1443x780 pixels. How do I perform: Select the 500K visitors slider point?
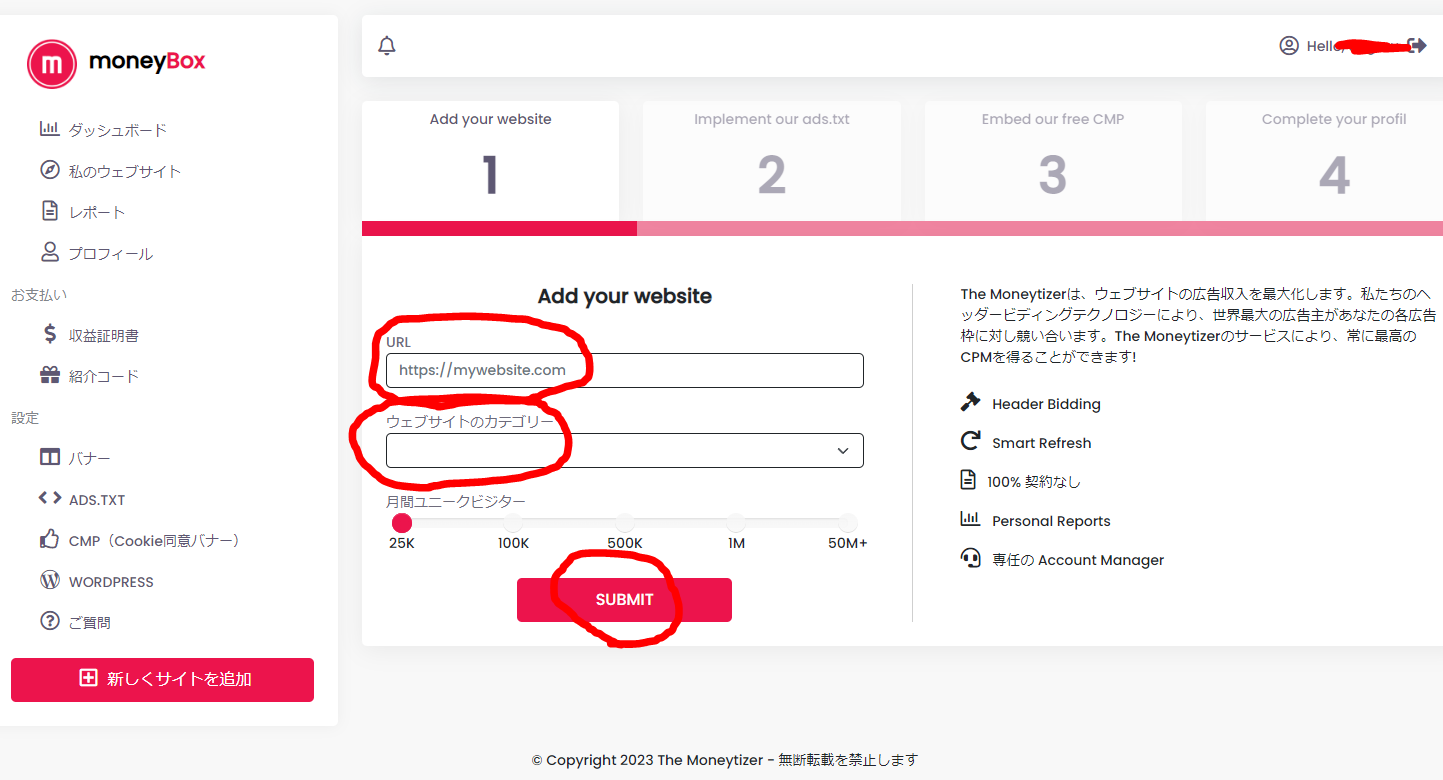[625, 523]
